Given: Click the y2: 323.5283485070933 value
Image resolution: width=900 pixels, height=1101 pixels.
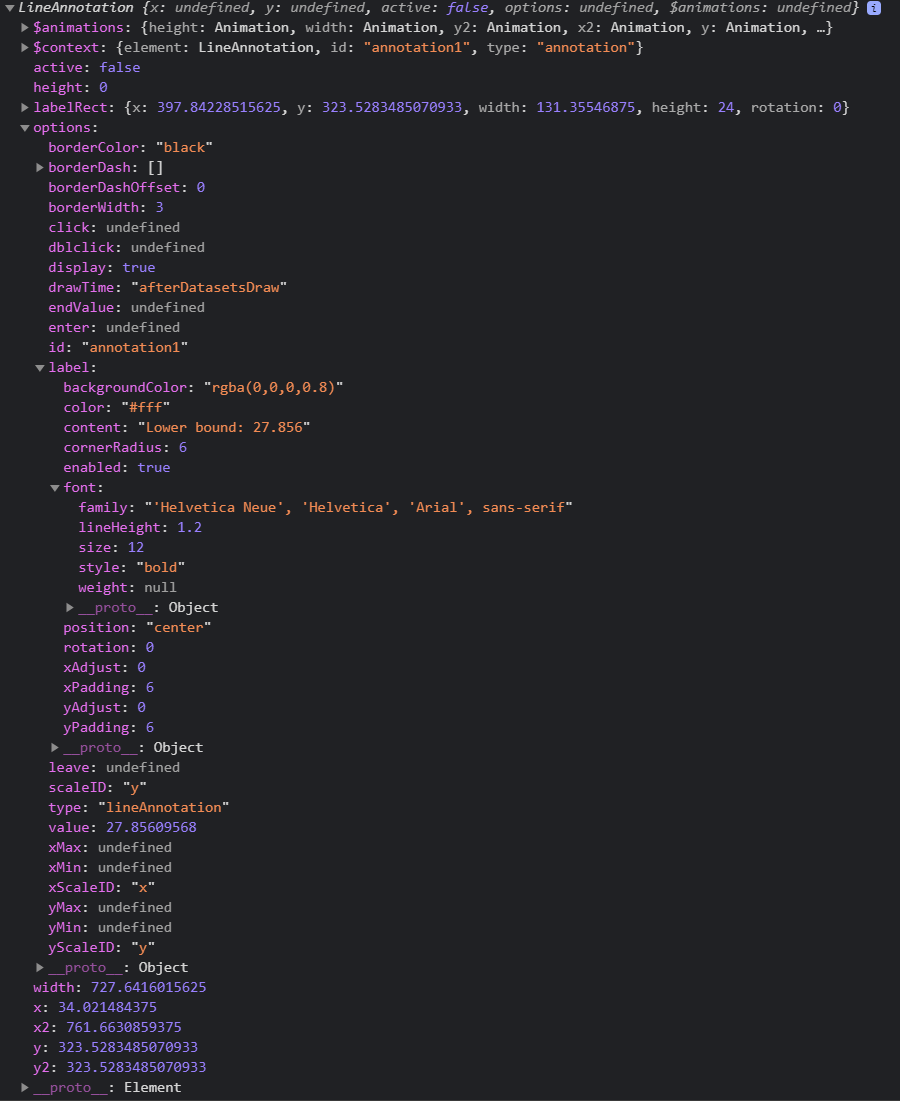Looking at the screenshot, I should tap(136, 1068).
